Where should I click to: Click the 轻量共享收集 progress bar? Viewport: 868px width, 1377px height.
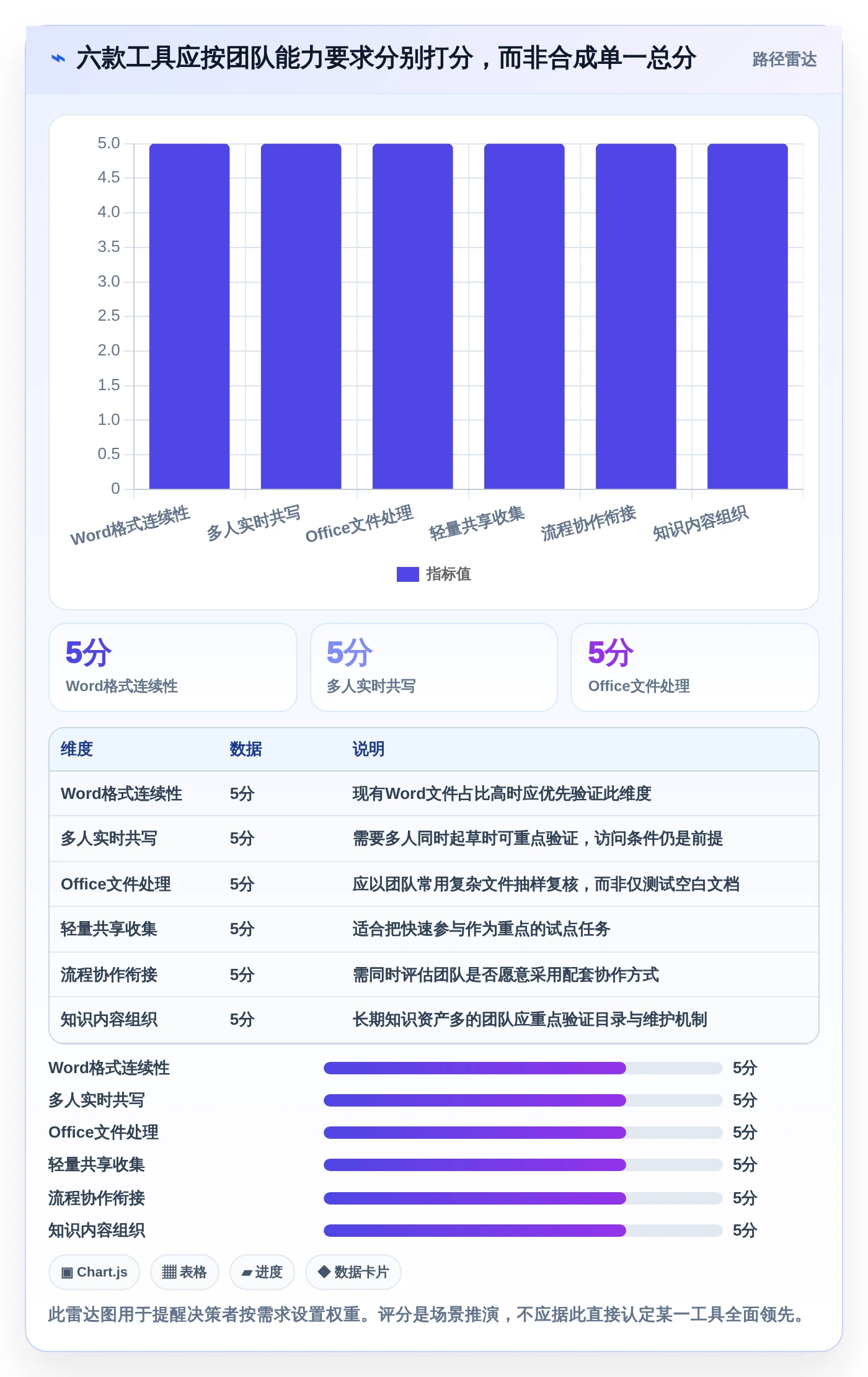[x=523, y=1165]
